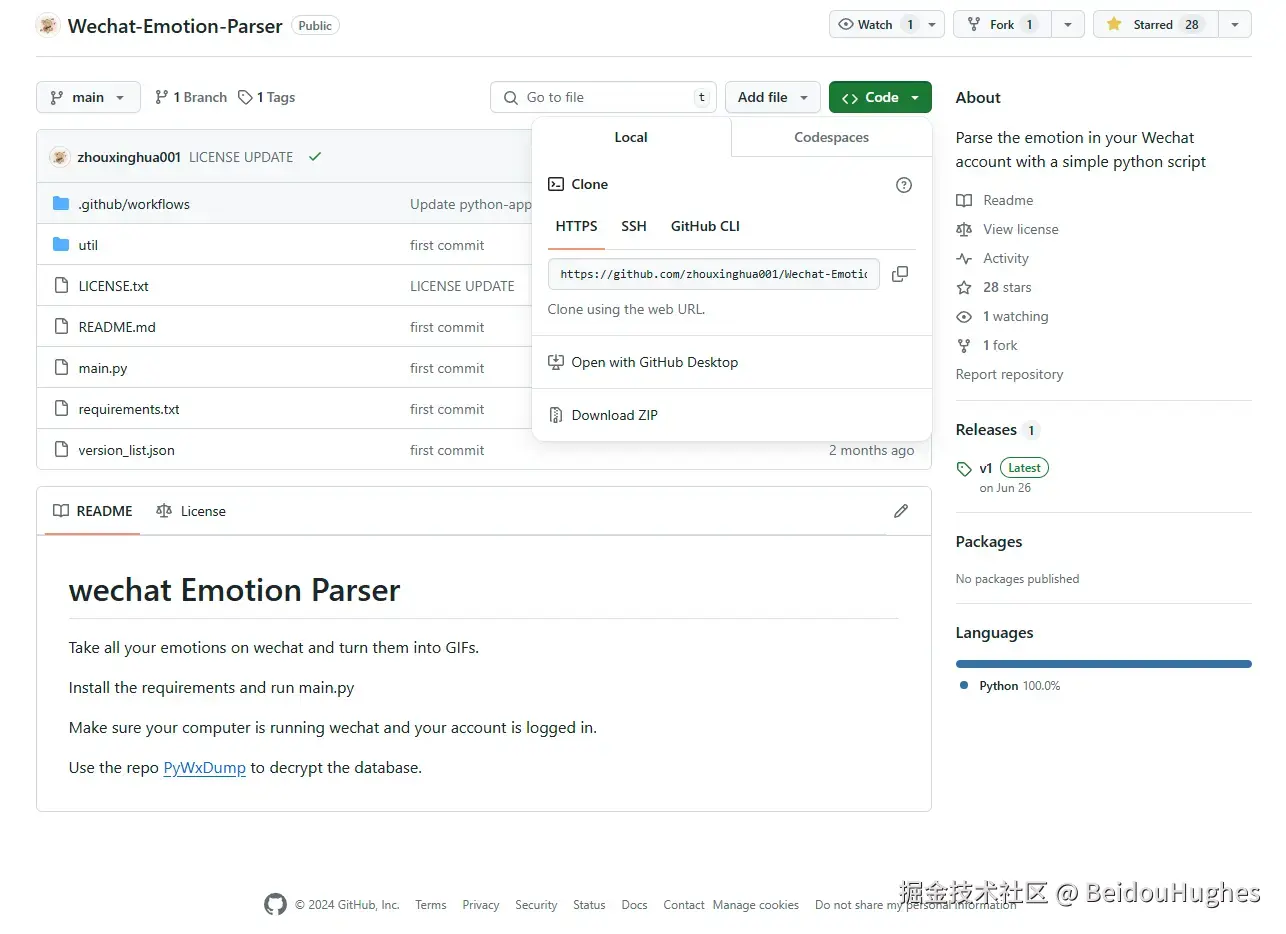Open the footer Terms link

(x=431, y=905)
